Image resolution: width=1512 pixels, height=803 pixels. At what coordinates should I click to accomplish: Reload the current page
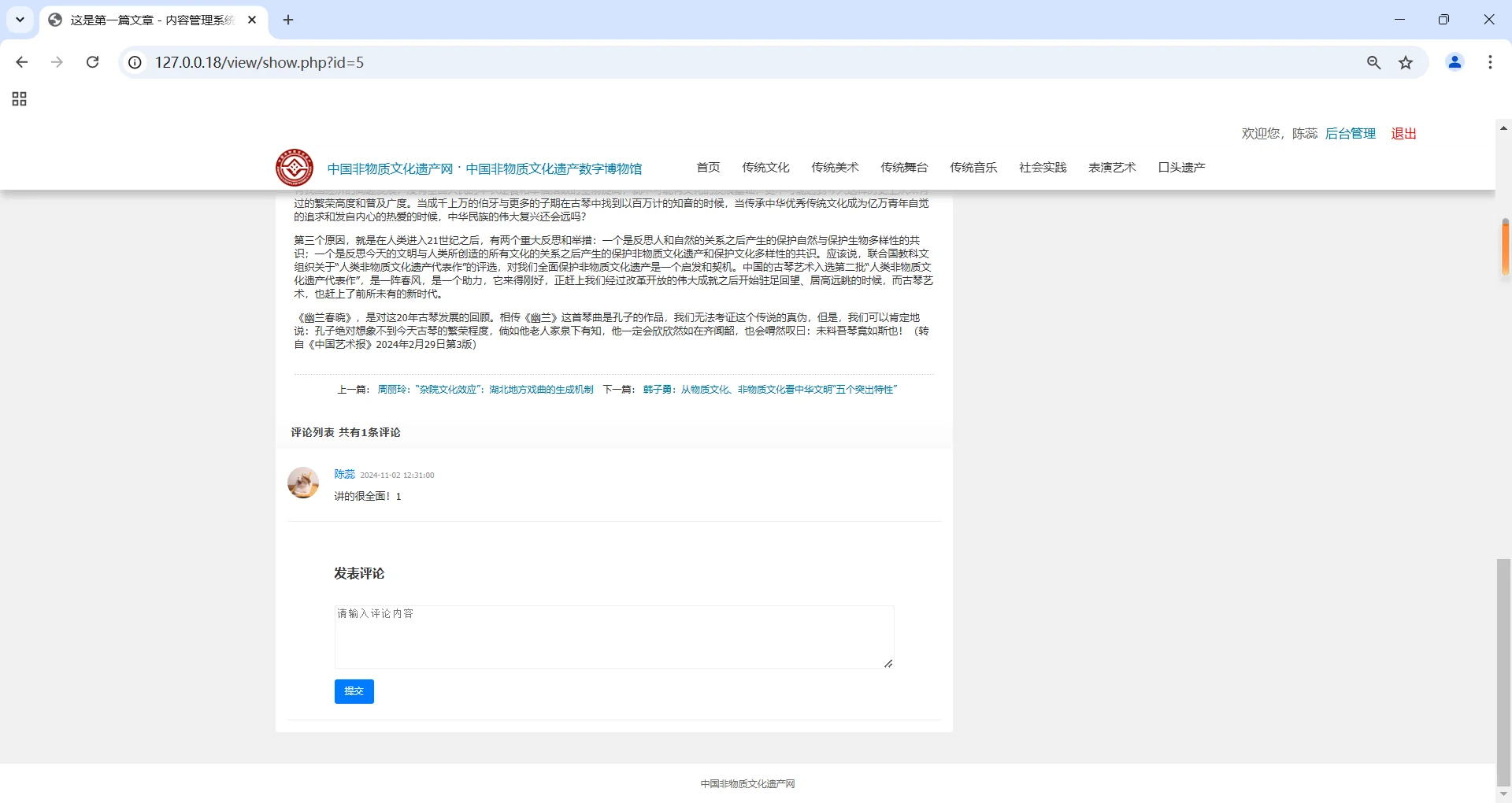pos(93,62)
